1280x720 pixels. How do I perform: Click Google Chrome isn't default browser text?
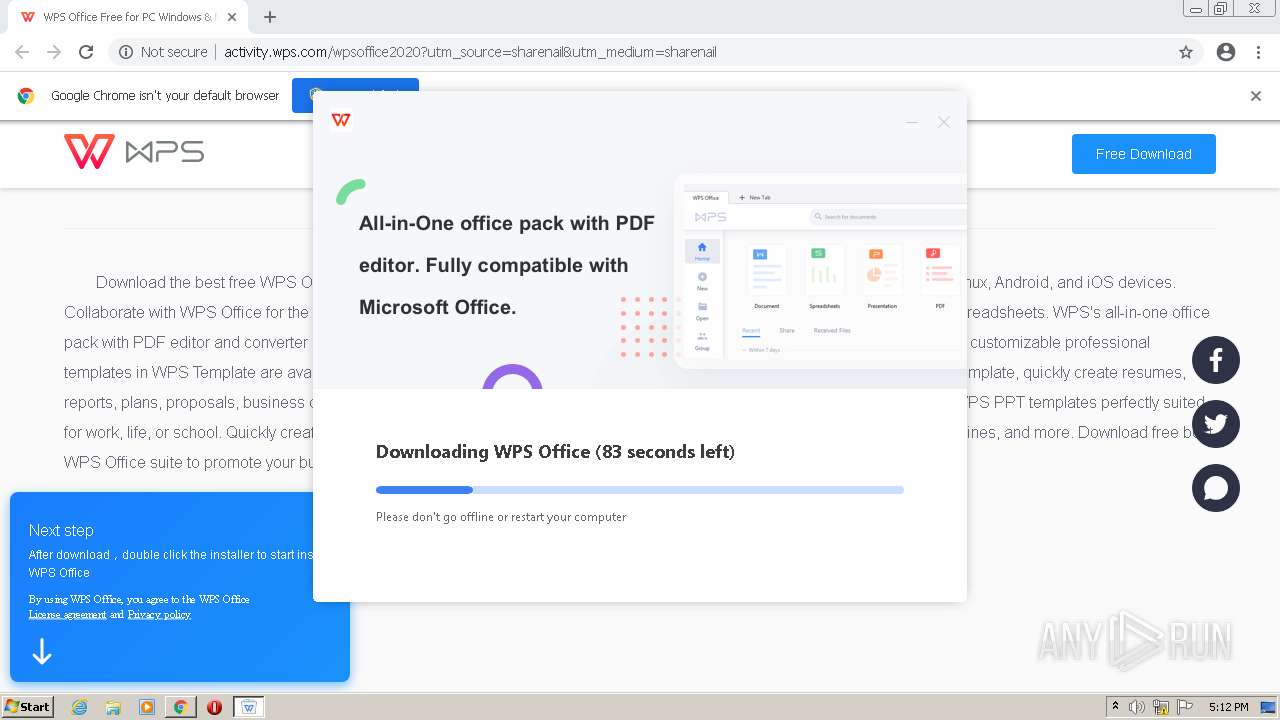click(165, 96)
